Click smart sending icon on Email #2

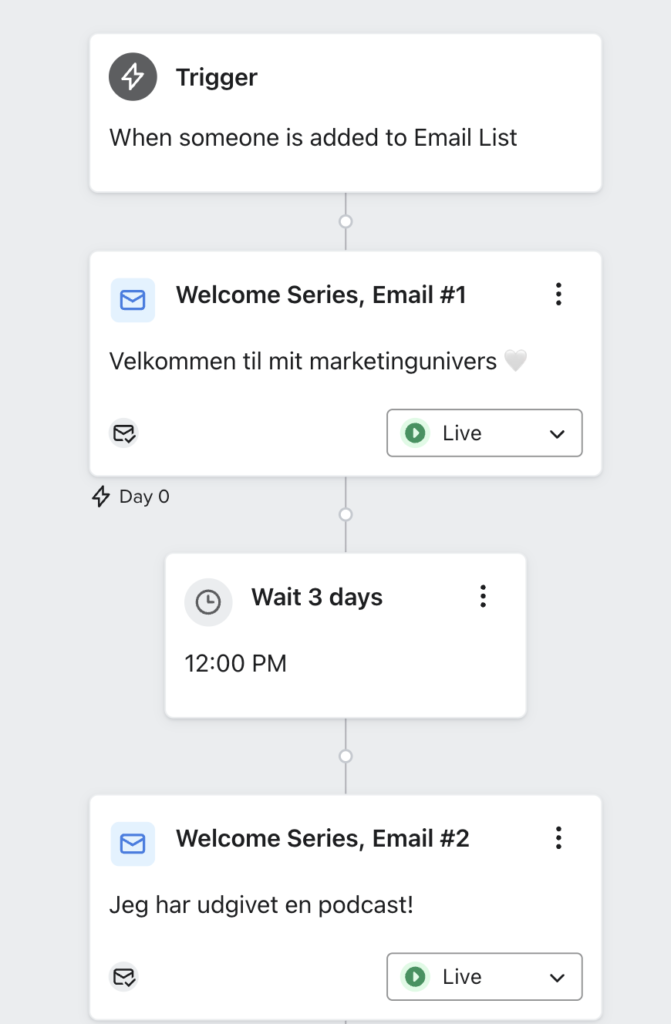pos(123,977)
